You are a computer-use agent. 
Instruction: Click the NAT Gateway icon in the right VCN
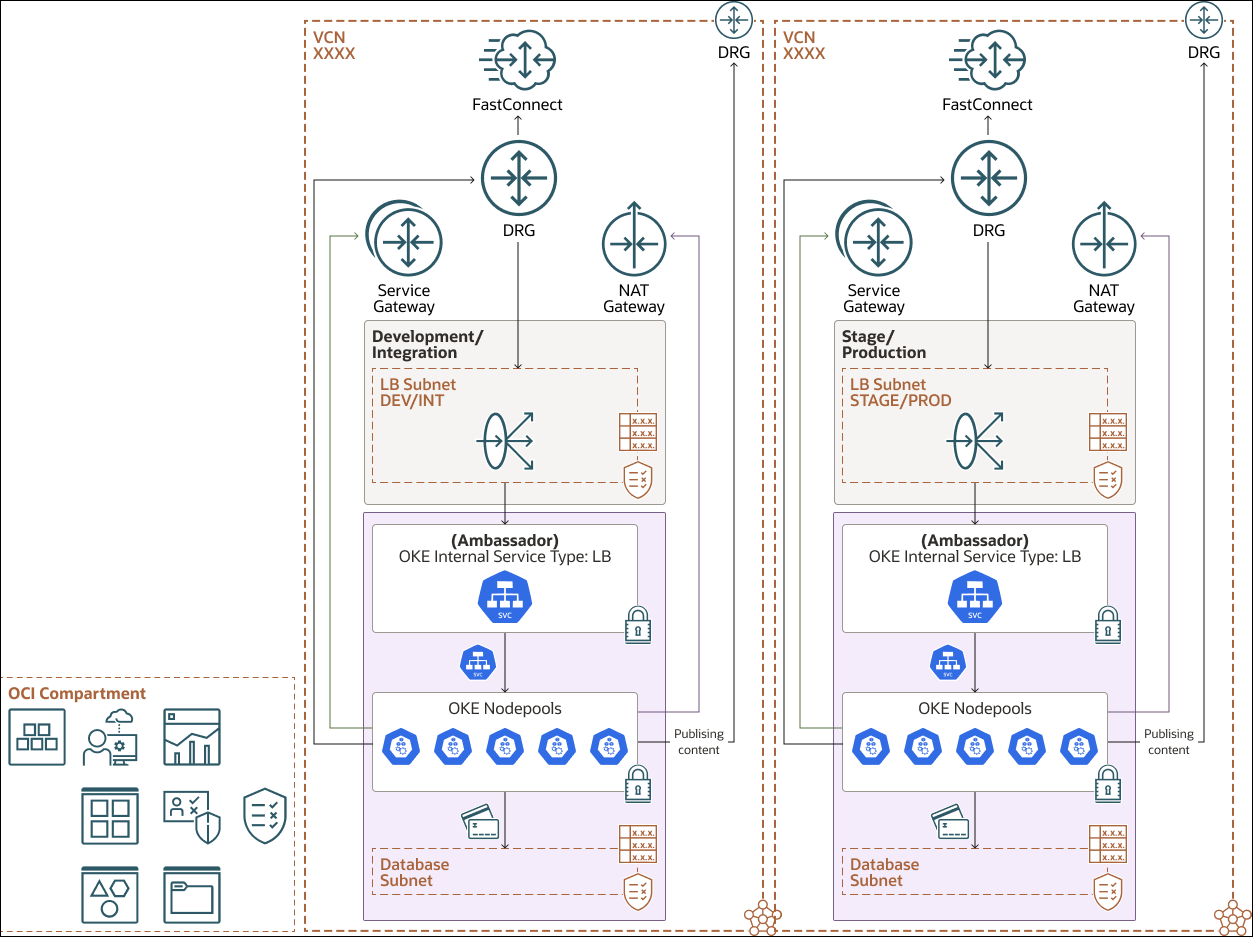(x=1103, y=241)
